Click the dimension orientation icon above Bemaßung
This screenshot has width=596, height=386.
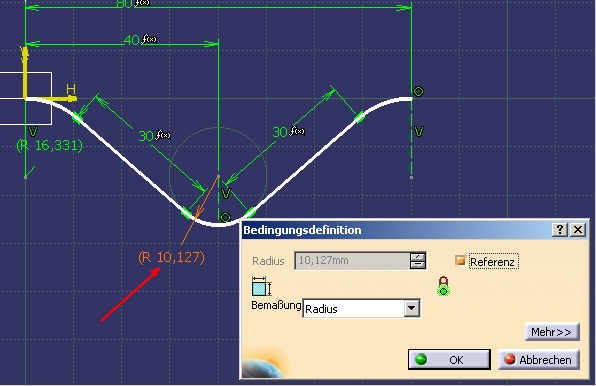[x=262, y=286]
